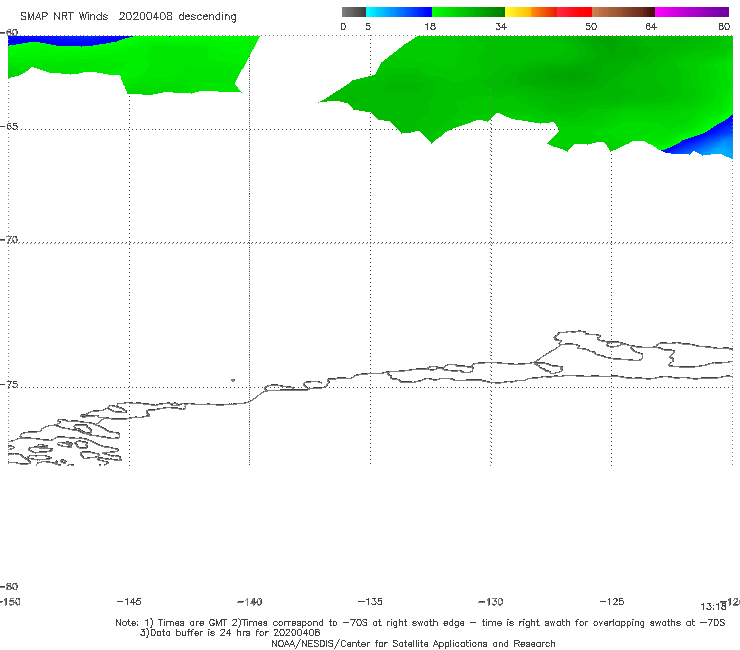Click the 'Note: 1) Times are GMT' text line
The height and width of the screenshot is (650, 740).
pyautogui.click(x=420, y=623)
